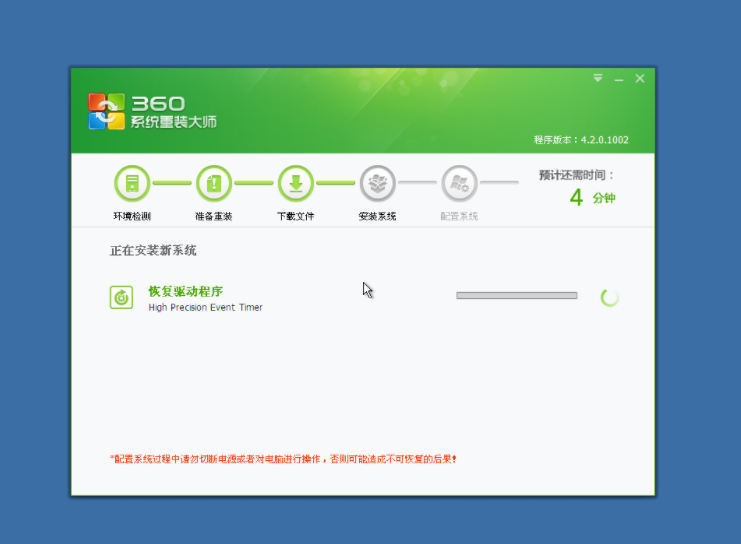Image resolution: width=741 pixels, height=544 pixels.
Task: Click the green restore-driver icon
Action: pyautogui.click(x=121, y=297)
